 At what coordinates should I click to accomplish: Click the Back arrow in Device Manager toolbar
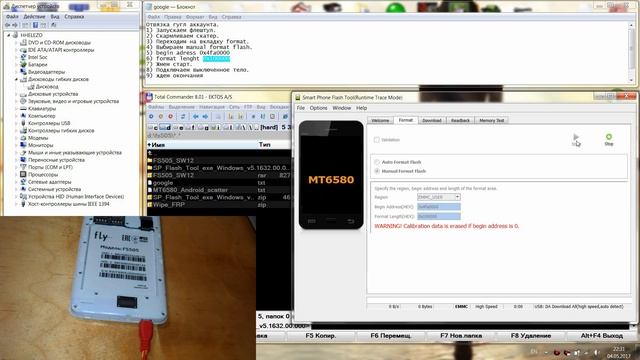pos(8,25)
